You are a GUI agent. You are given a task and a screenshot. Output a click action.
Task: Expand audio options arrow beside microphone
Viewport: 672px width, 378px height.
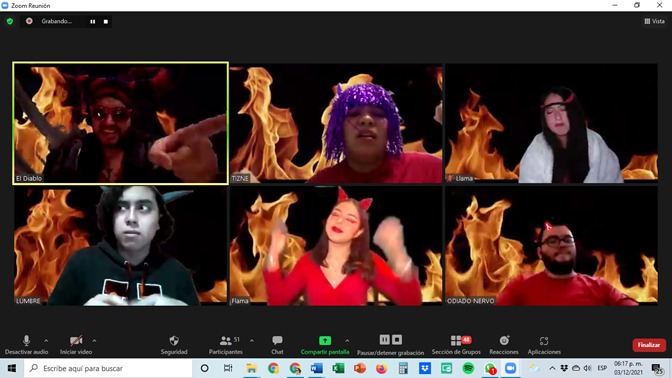pyautogui.click(x=46, y=341)
